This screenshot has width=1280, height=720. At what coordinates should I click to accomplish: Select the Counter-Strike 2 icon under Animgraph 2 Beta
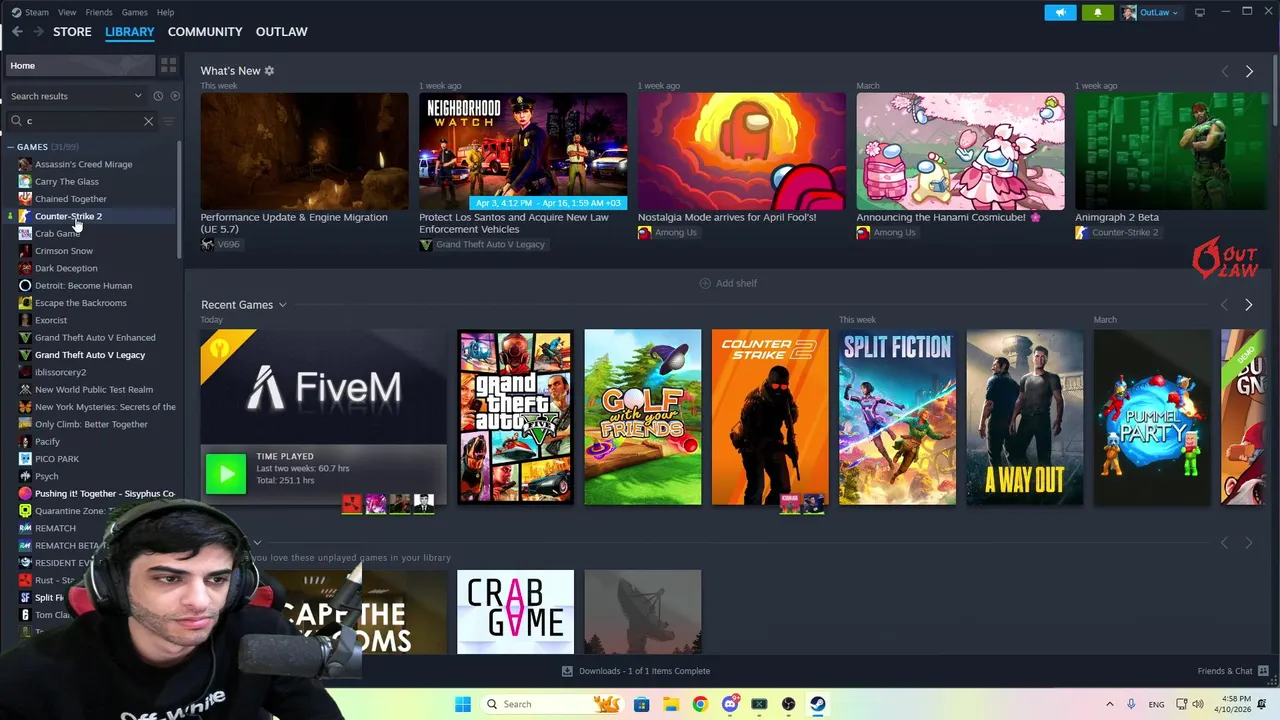(1081, 232)
